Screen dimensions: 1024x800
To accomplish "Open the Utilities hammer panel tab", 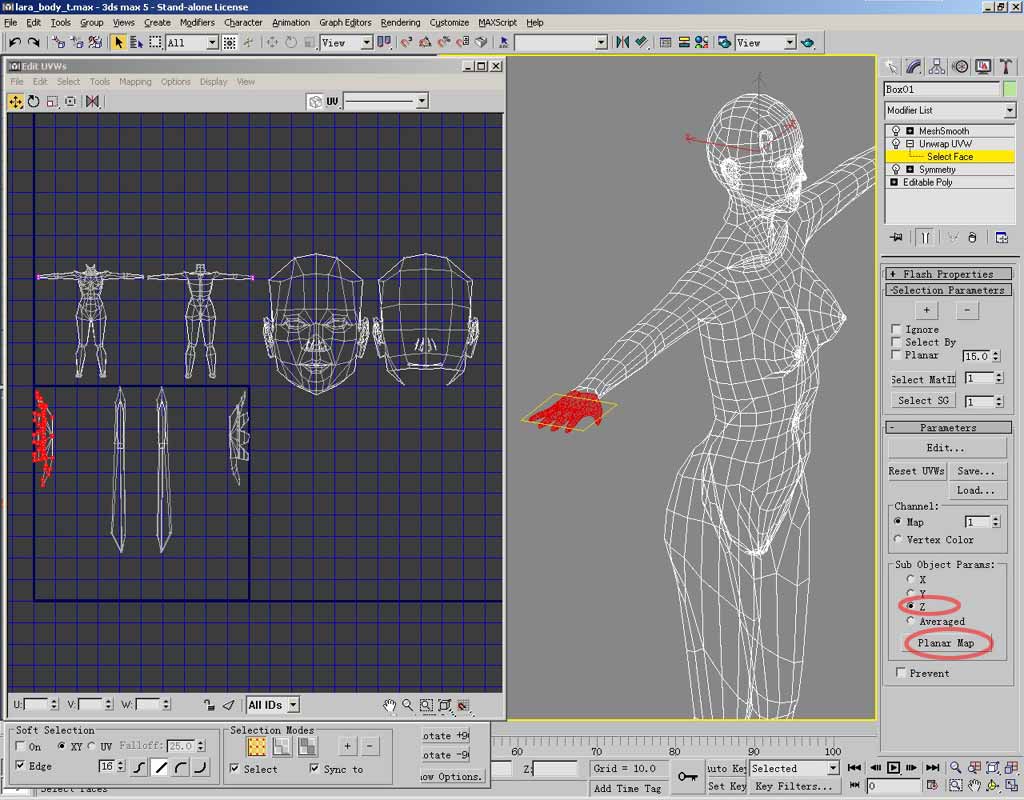I will point(1005,67).
